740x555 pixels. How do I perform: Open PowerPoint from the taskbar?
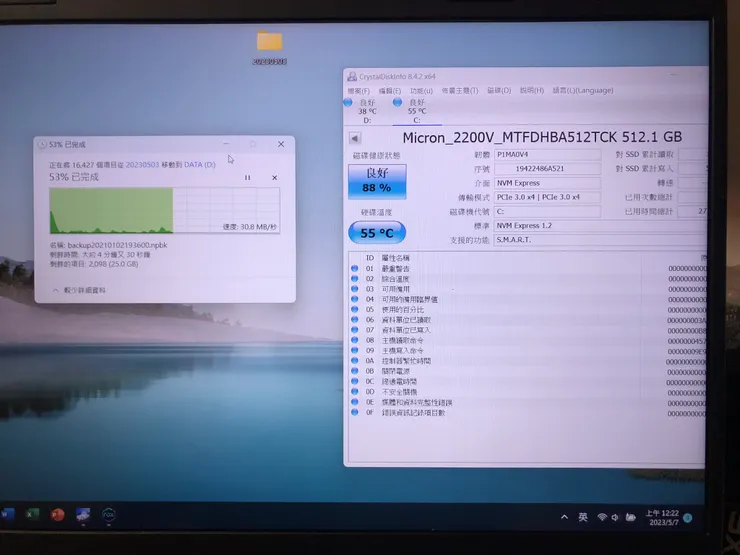58,514
